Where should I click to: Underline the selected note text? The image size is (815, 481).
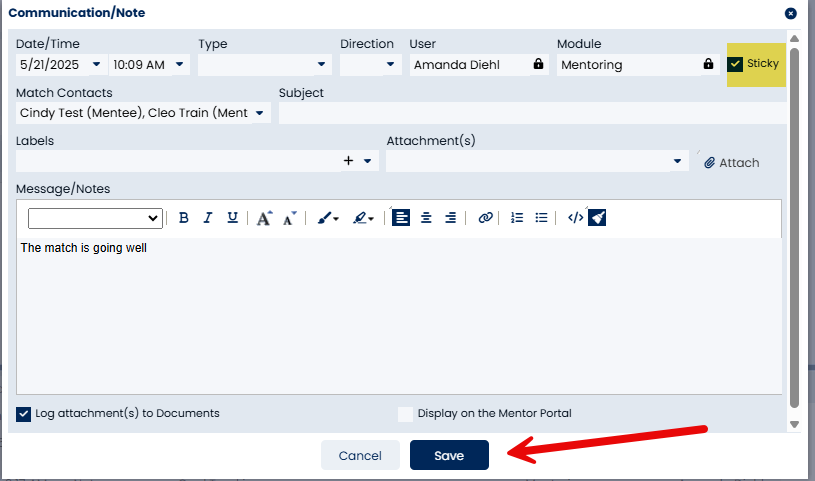pos(232,218)
